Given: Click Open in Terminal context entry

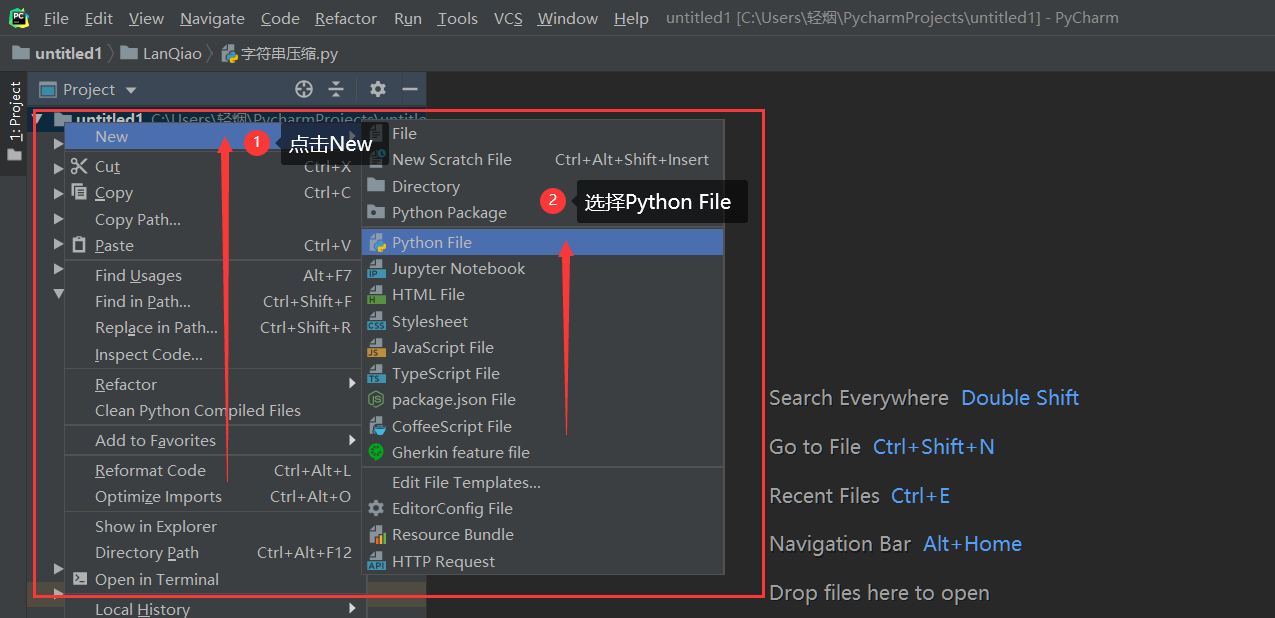Looking at the screenshot, I should point(156,579).
